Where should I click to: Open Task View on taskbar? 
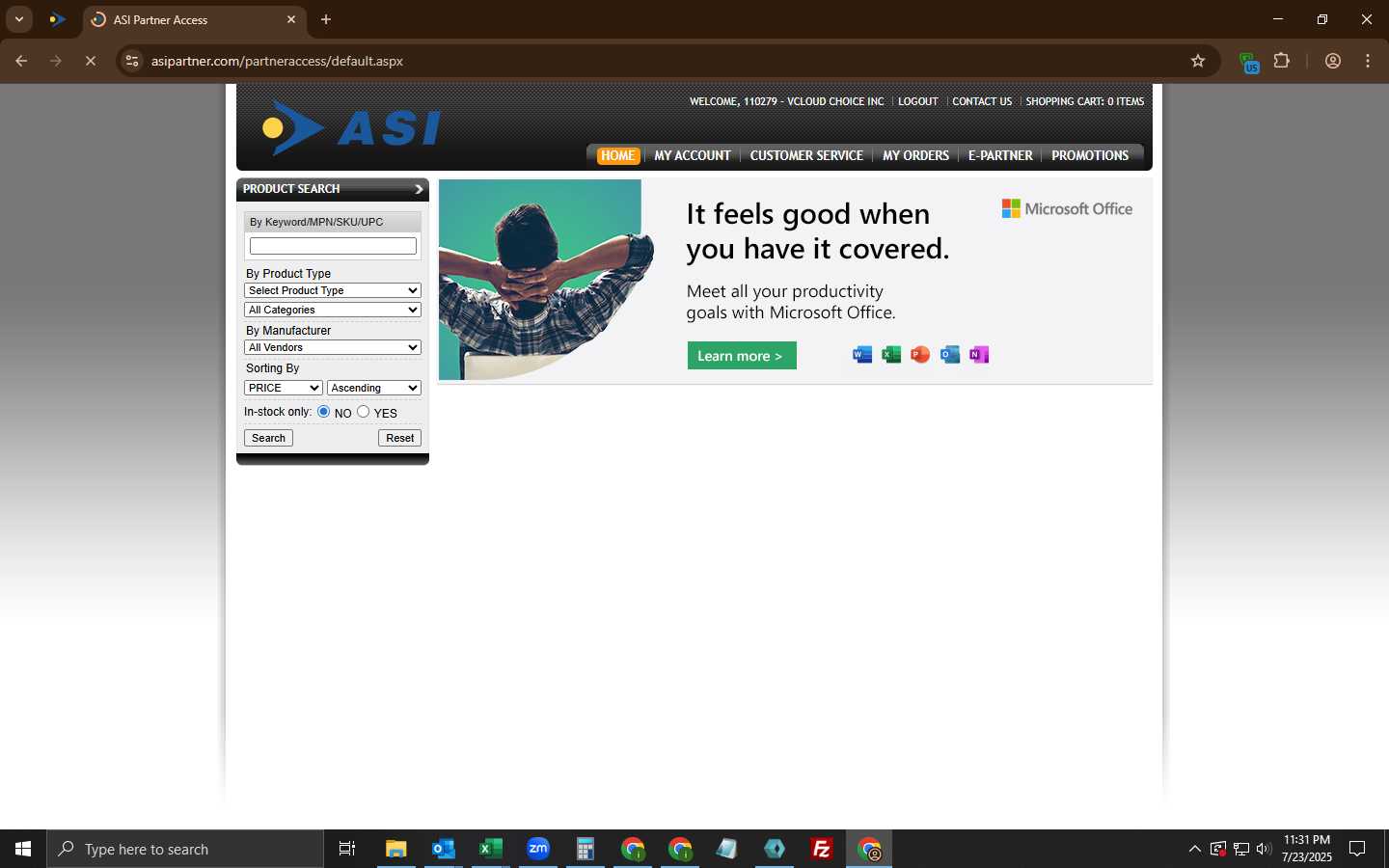(x=347, y=849)
